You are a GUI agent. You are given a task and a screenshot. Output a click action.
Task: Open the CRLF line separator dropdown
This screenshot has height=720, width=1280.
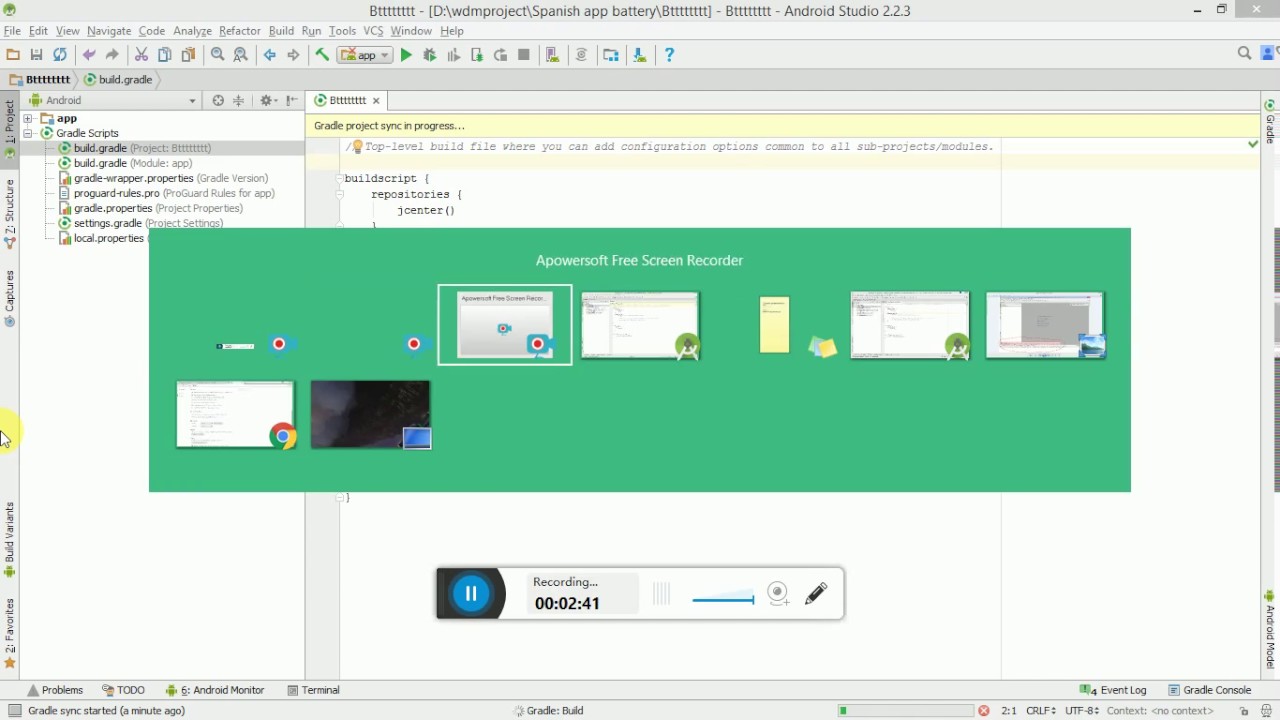(x=1041, y=711)
